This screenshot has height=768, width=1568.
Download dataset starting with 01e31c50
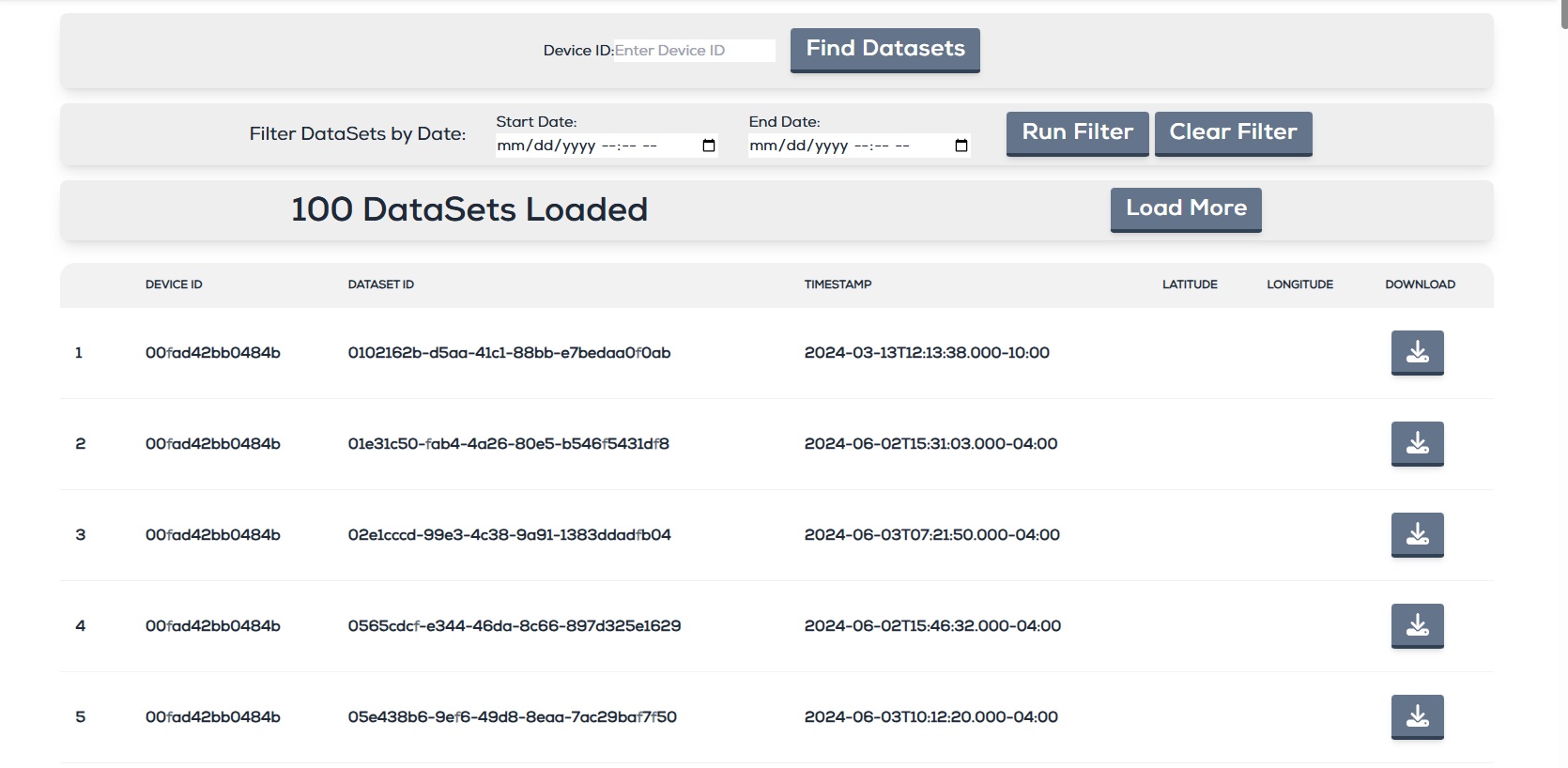(x=1417, y=443)
